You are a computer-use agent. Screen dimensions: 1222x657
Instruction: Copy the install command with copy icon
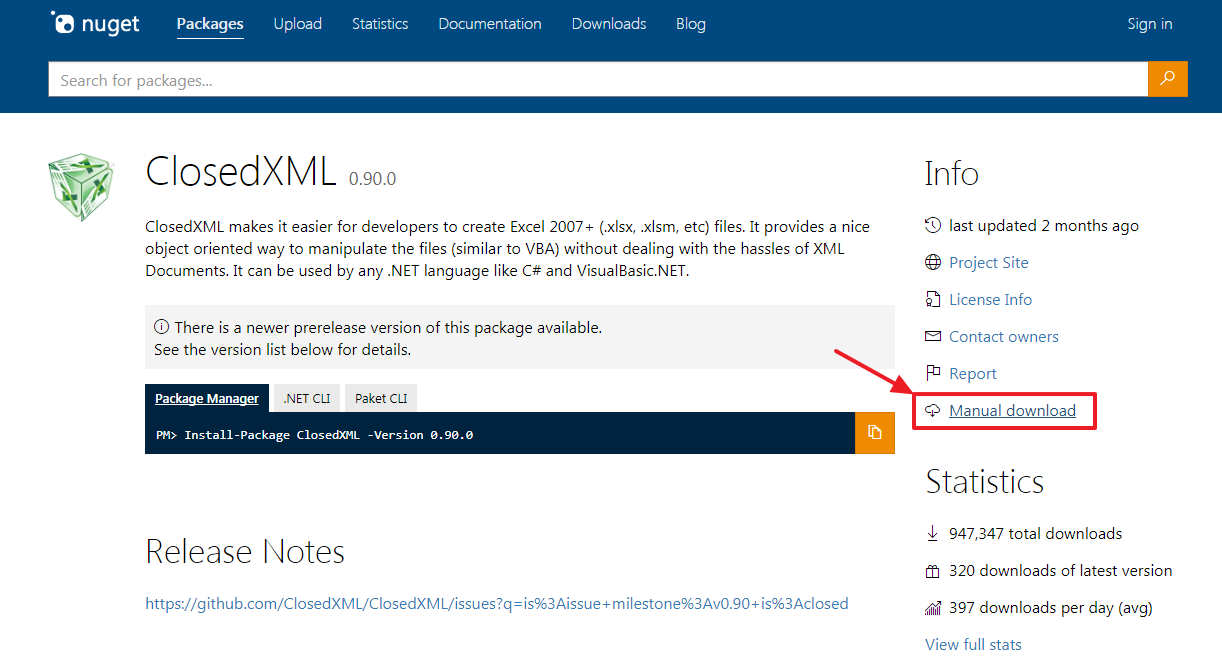point(874,433)
